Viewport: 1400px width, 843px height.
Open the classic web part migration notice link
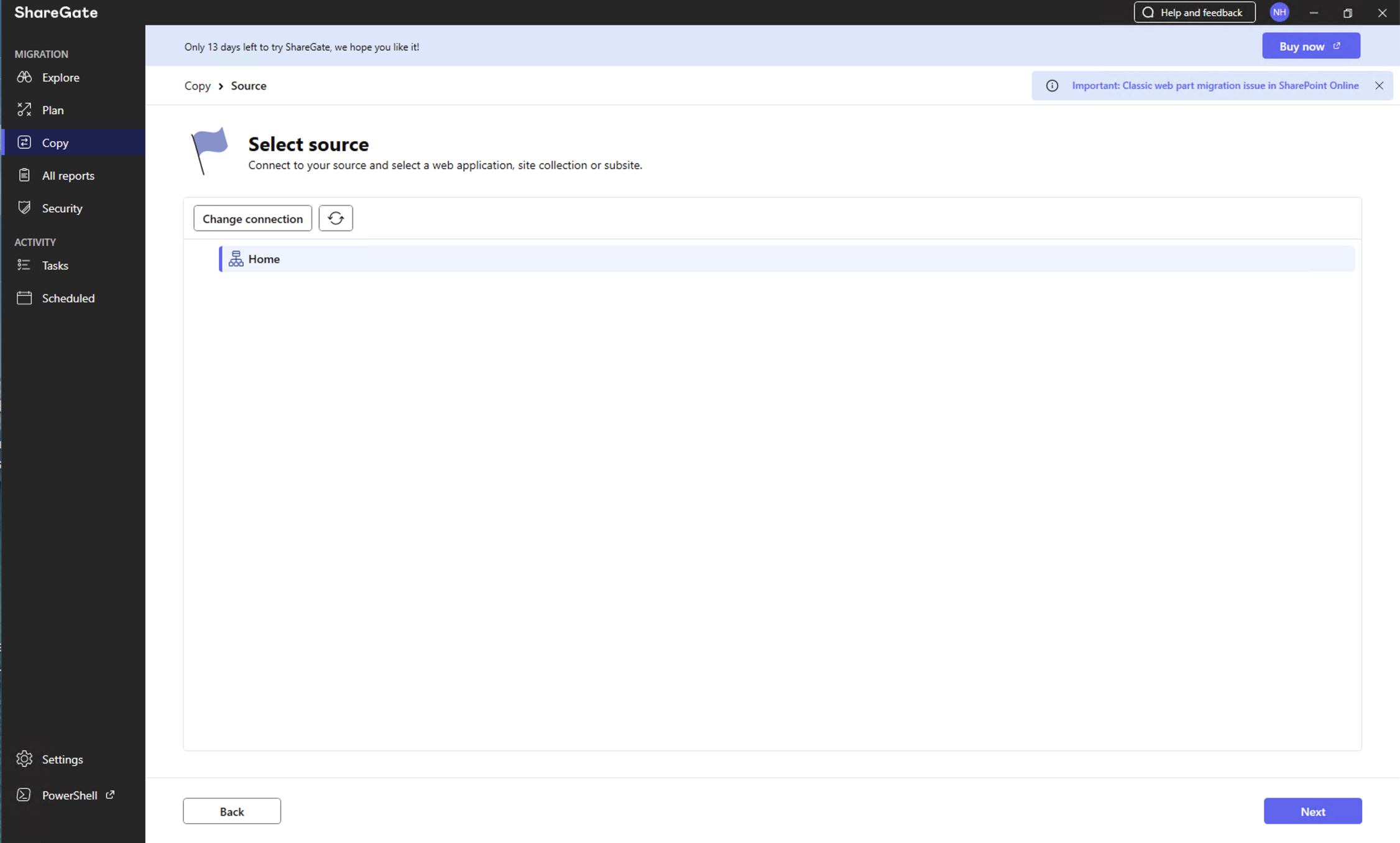coord(1215,86)
